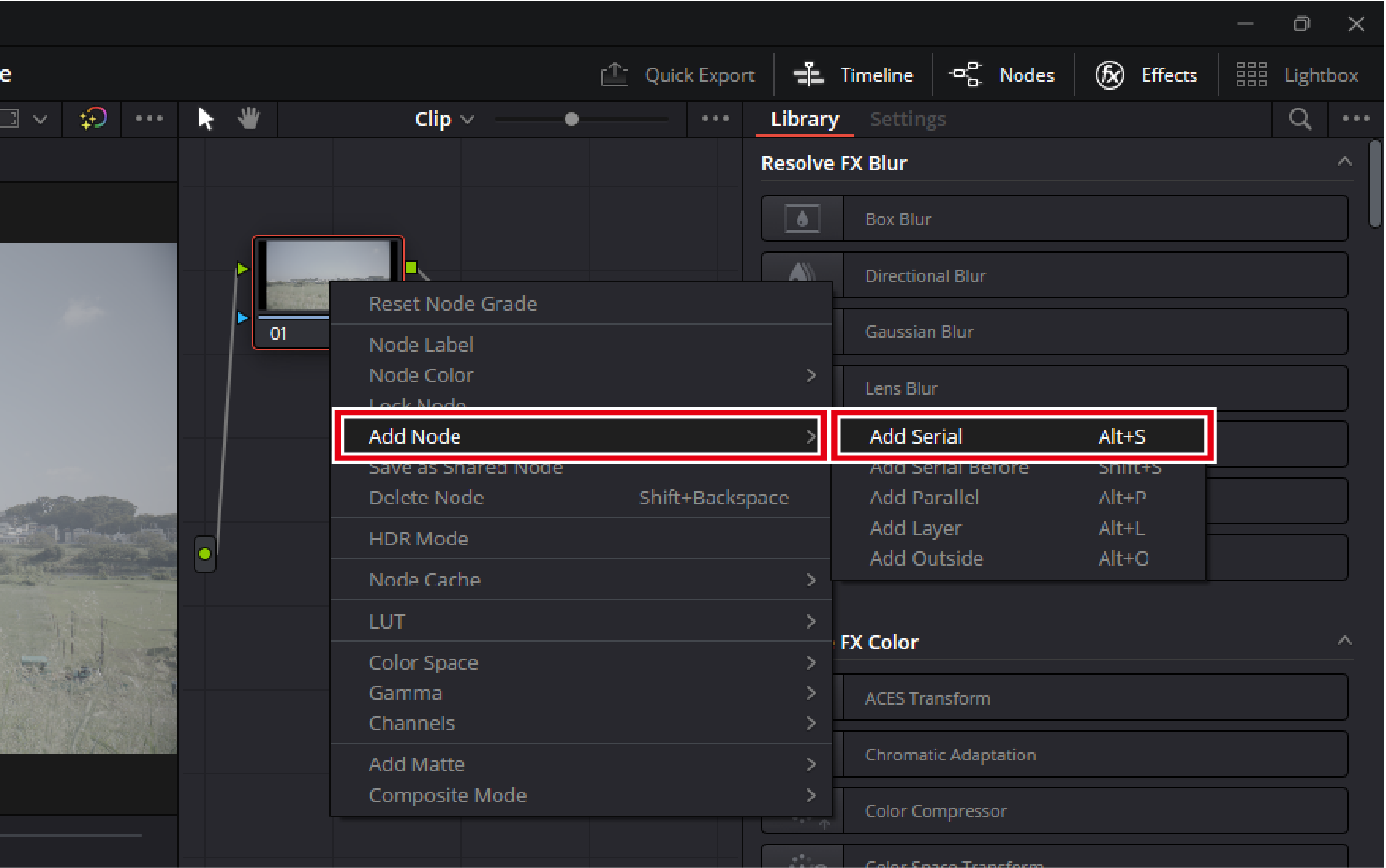Collapse the Resolve FX Blur section

coord(1345,162)
